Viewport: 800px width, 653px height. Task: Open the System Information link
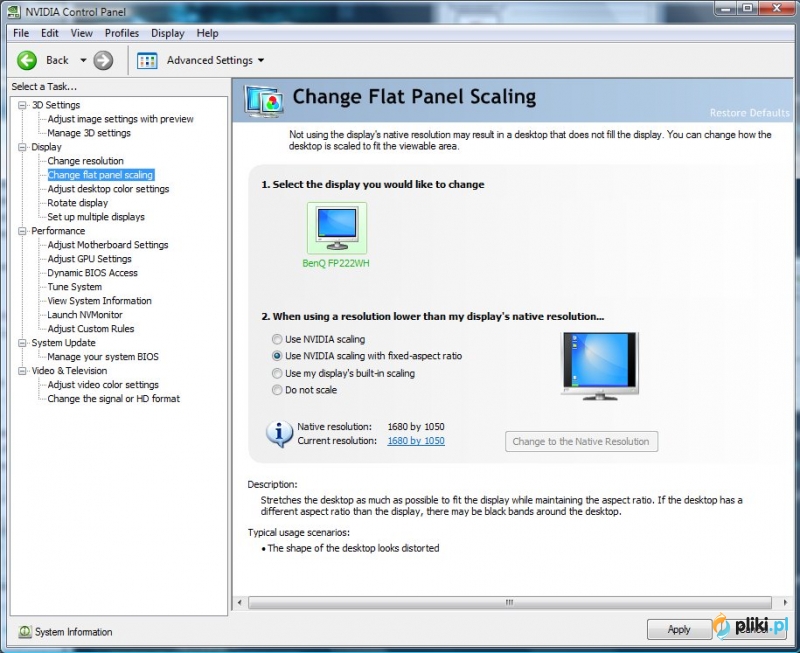73,632
